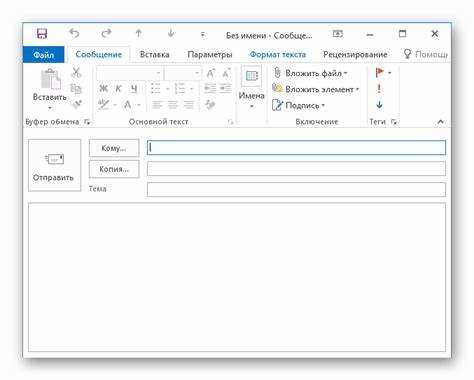Center align text
This screenshot has width=474, height=380.
click(172, 105)
